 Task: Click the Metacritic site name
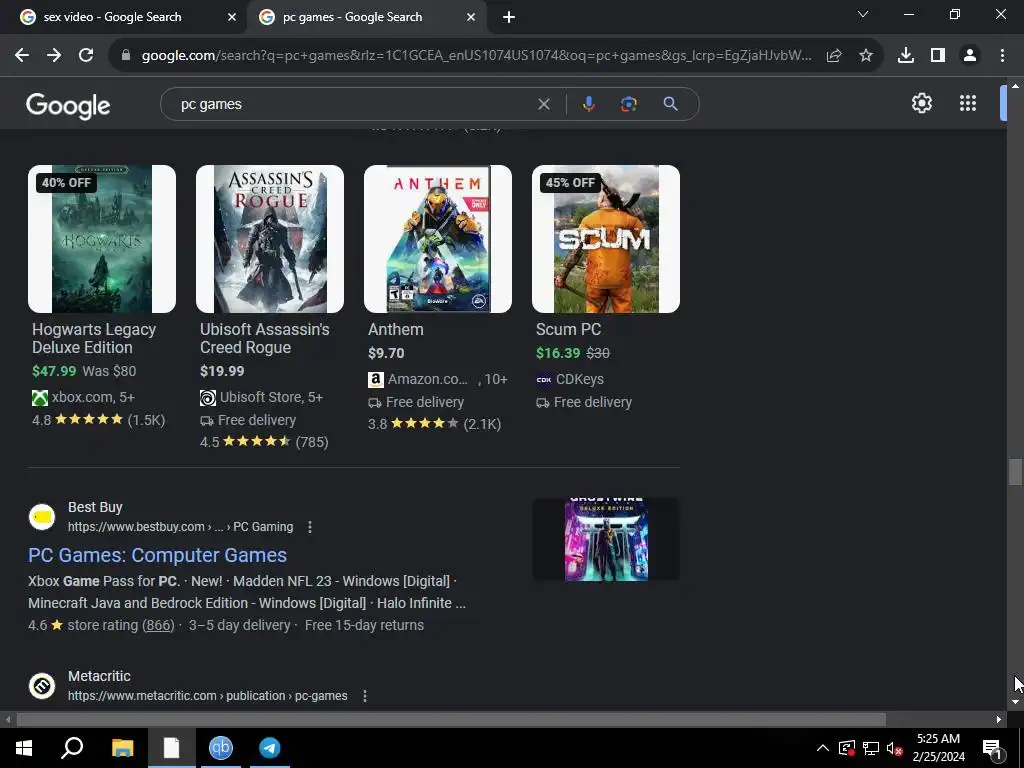click(x=99, y=677)
